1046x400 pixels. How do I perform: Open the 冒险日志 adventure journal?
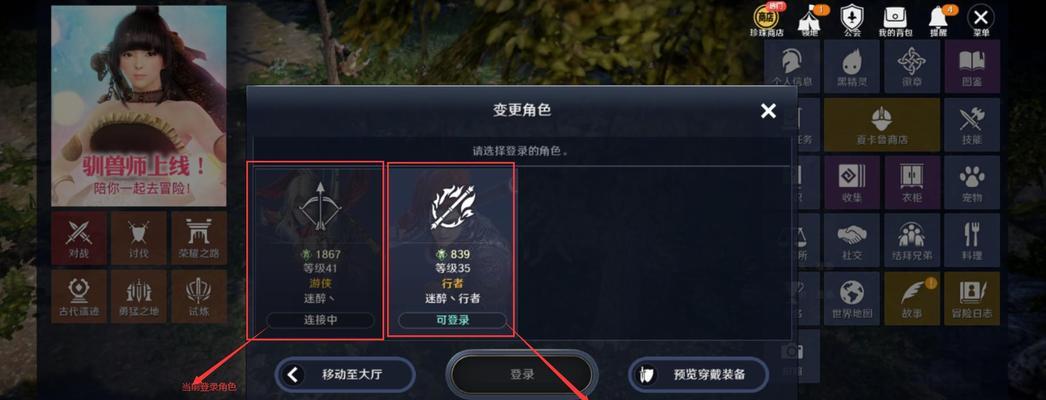[972, 298]
